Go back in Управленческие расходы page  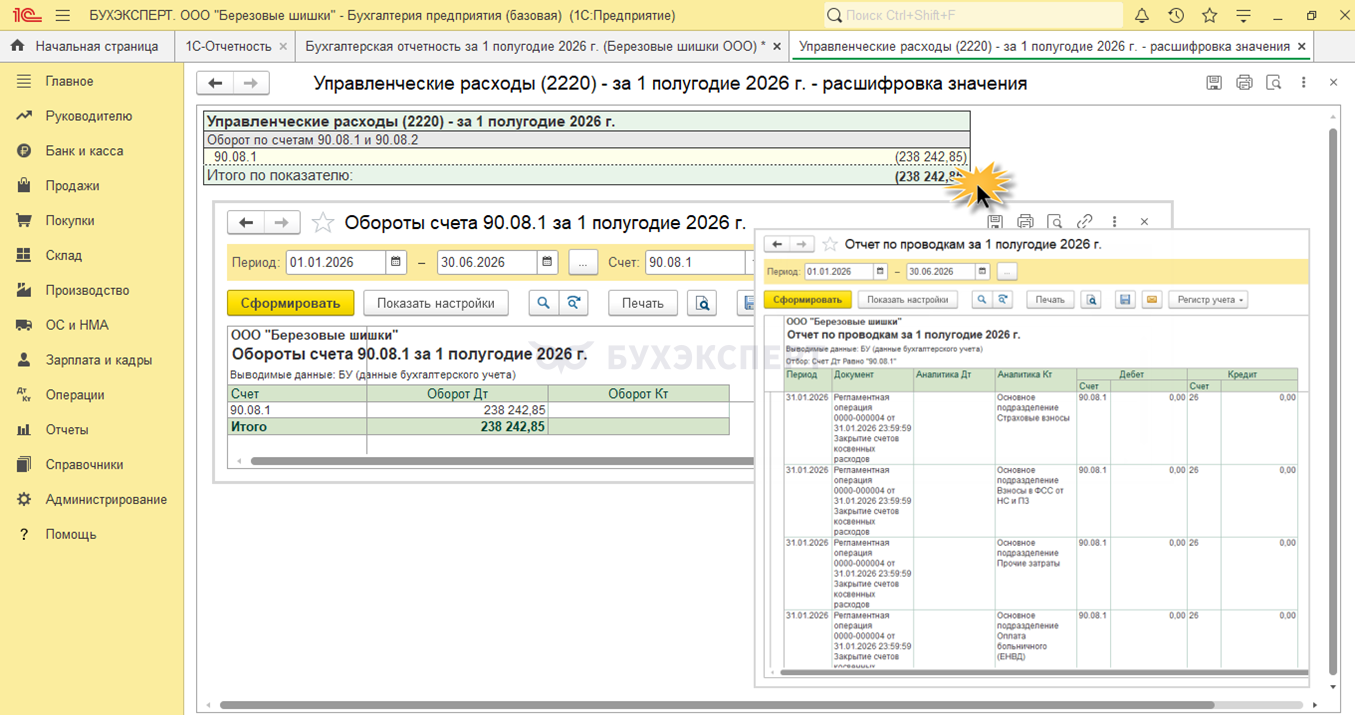click(x=215, y=83)
